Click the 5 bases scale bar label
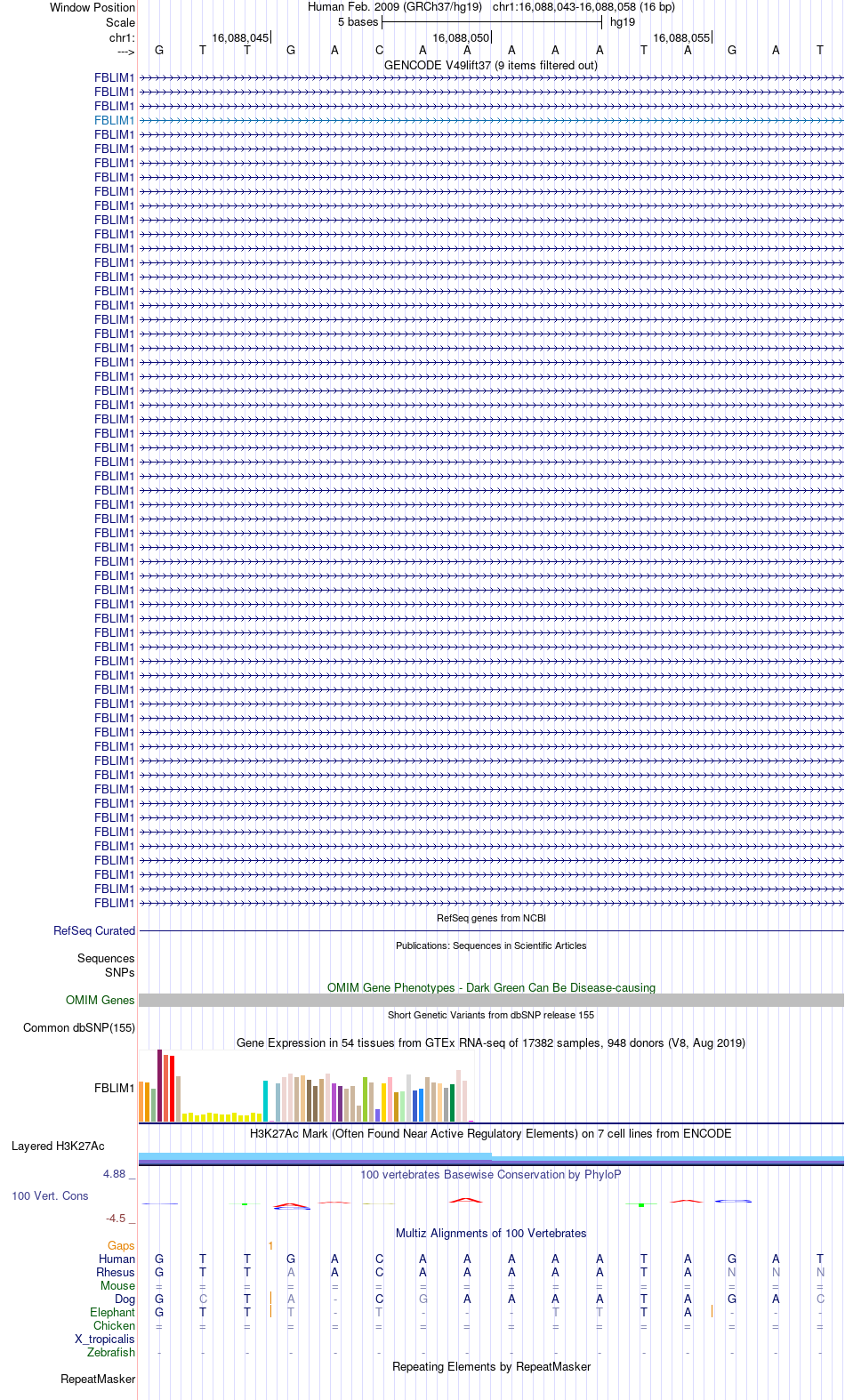845x1400 pixels. (x=358, y=21)
